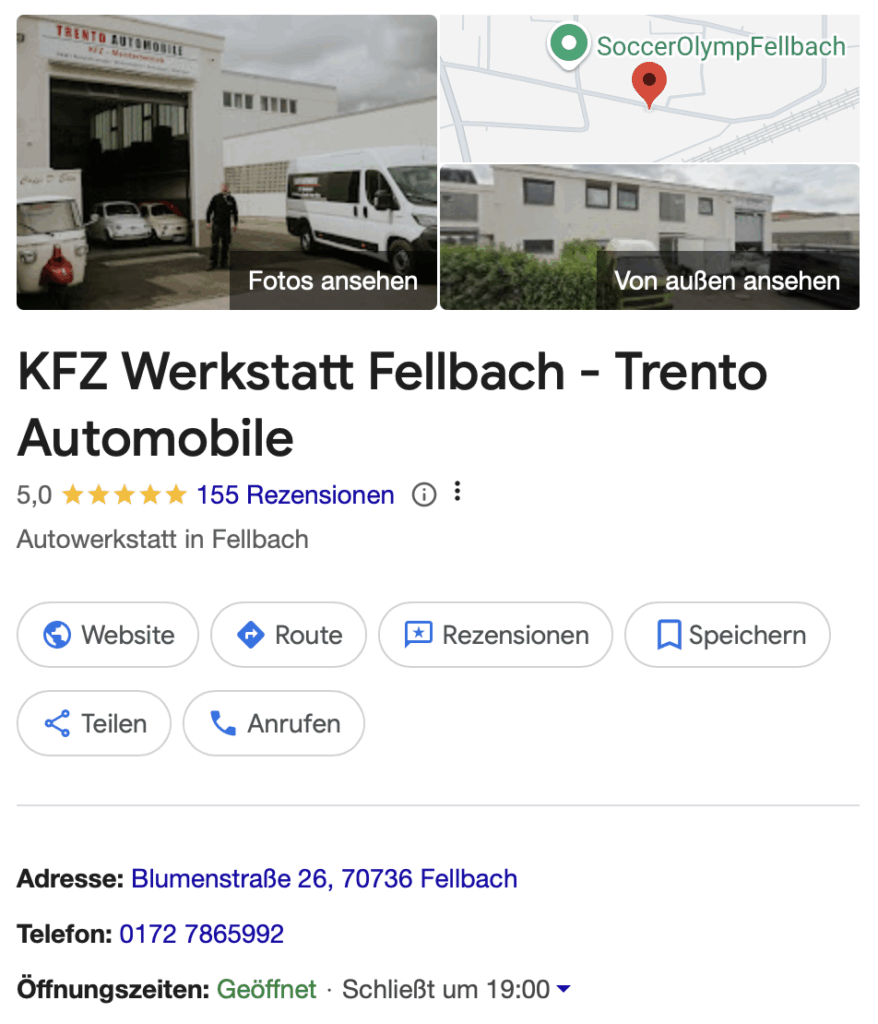Click the Teilen button
Image resolution: width=878 pixels, height=1024 pixels.
click(x=94, y=724)
